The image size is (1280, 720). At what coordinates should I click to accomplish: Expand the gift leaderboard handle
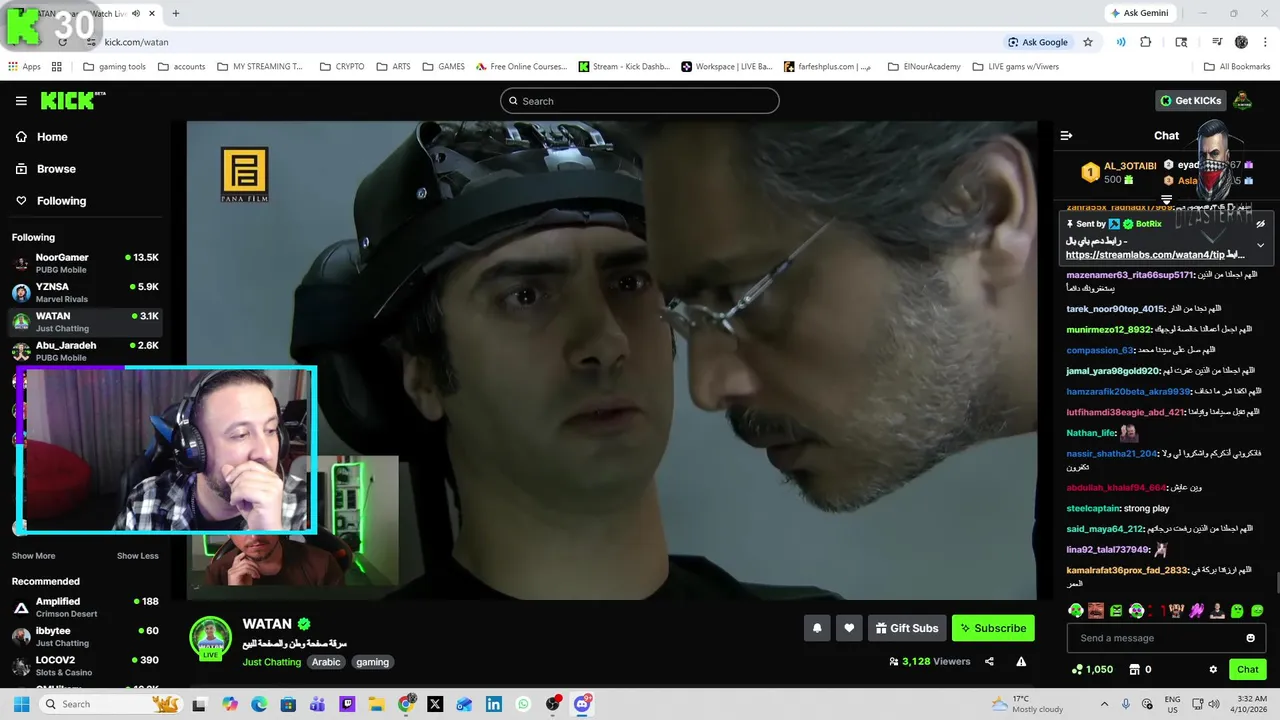[x=1166, y=200]
